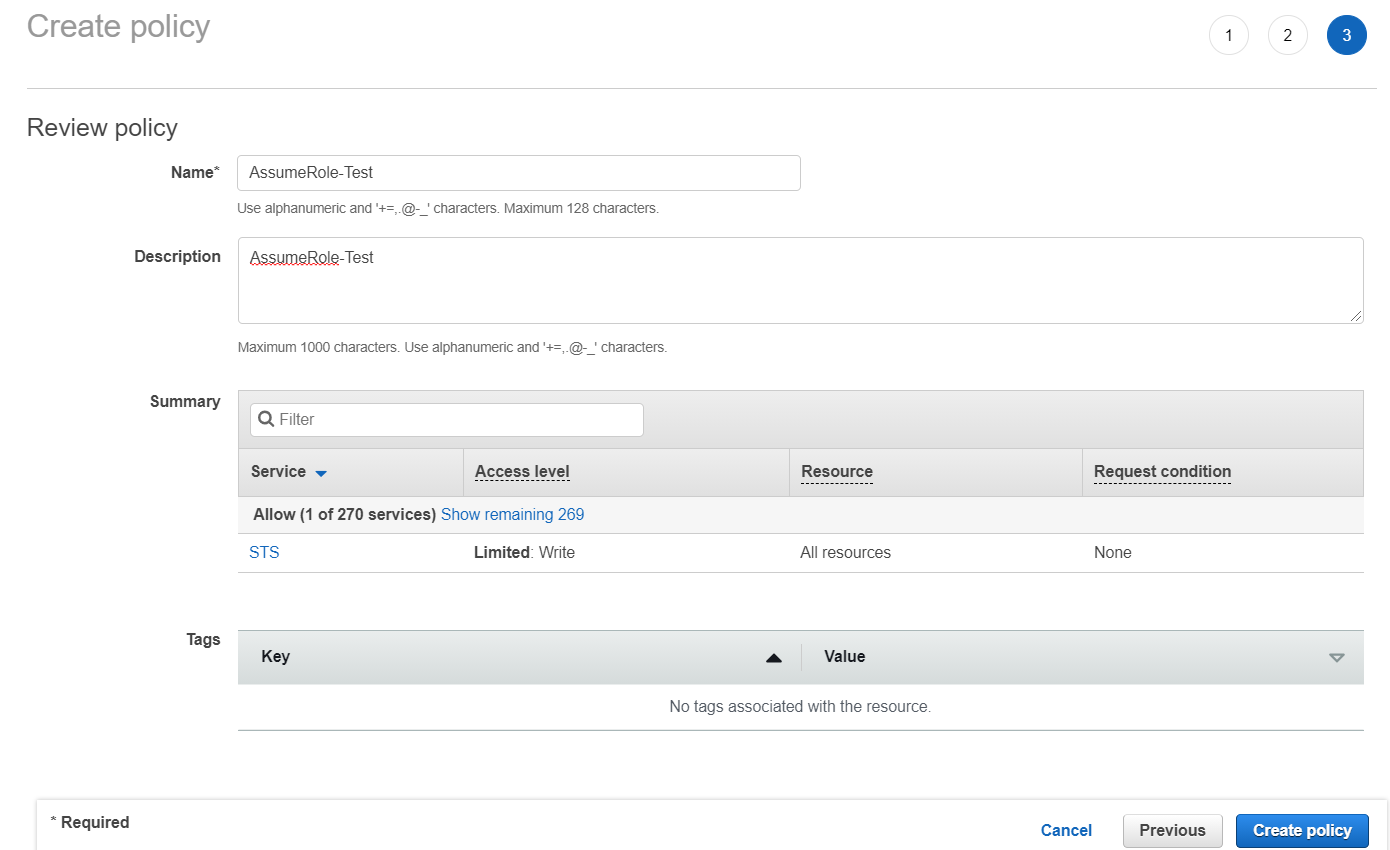Image resolution: width=1390 pixels, height=850 pixels.
Task: Select the active step 3 circle
Action: pos(1346,36)
